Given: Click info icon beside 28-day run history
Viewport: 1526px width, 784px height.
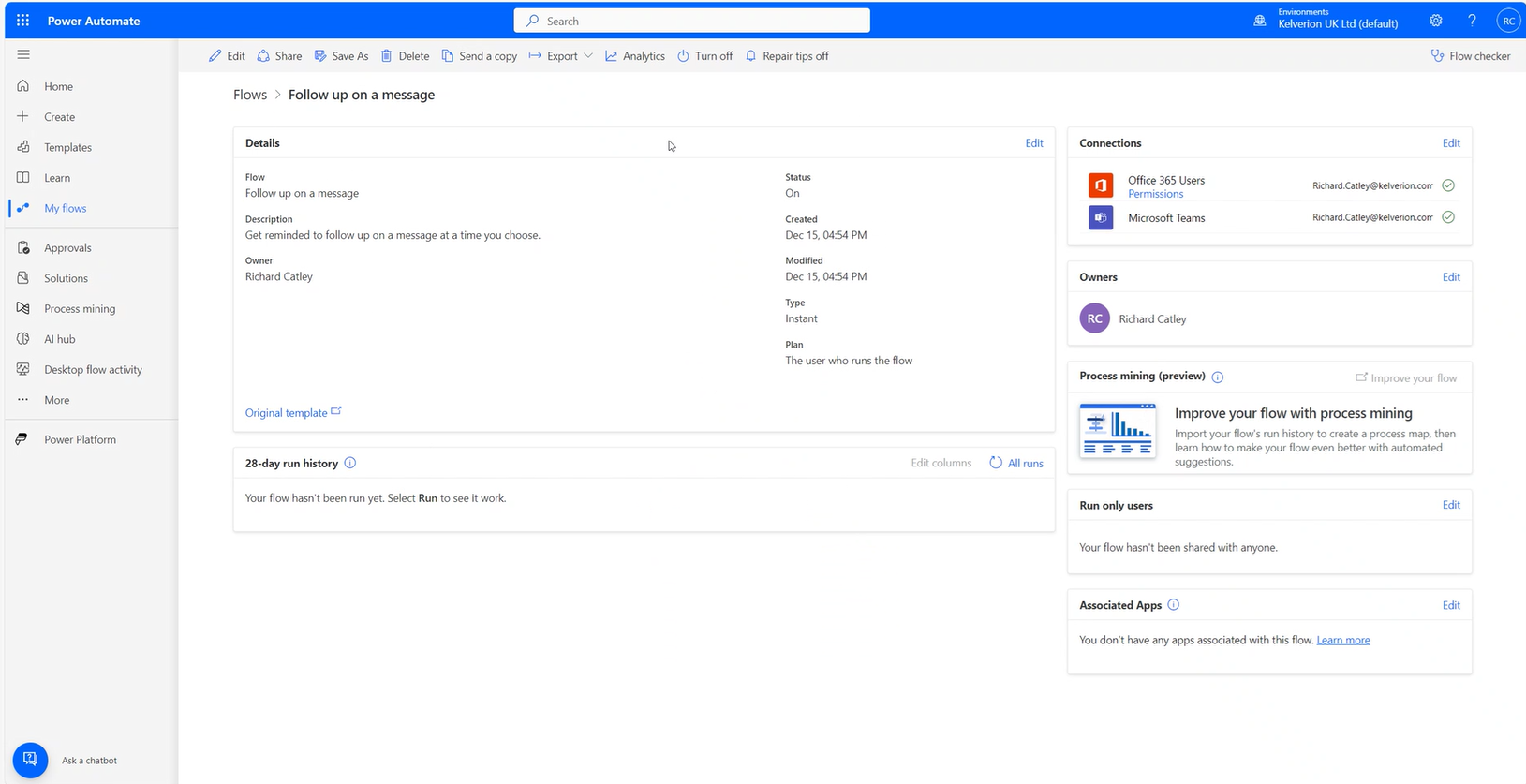Looking at the screenshot, I should click(x=350, y=463).
